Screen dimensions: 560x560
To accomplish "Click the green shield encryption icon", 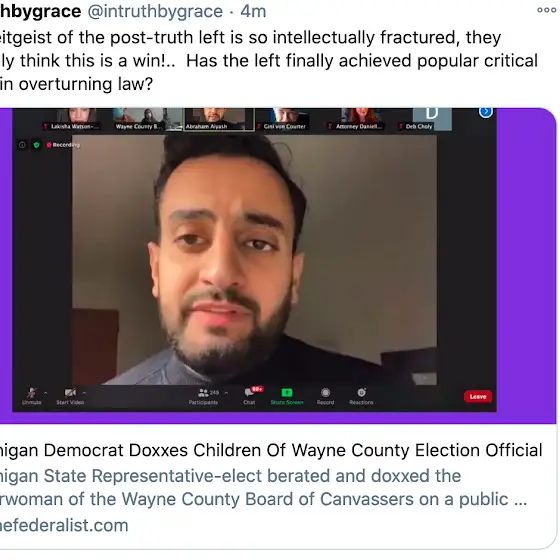I will coord(36,145).
